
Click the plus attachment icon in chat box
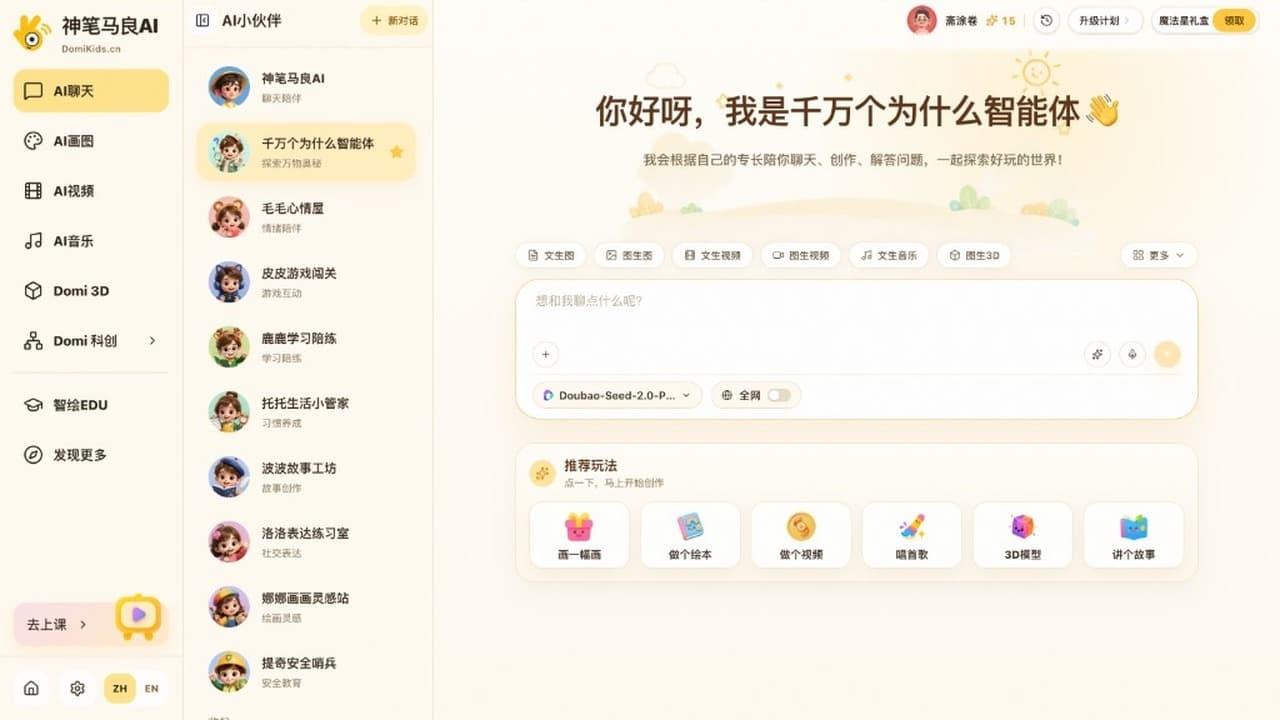point(545,354)
